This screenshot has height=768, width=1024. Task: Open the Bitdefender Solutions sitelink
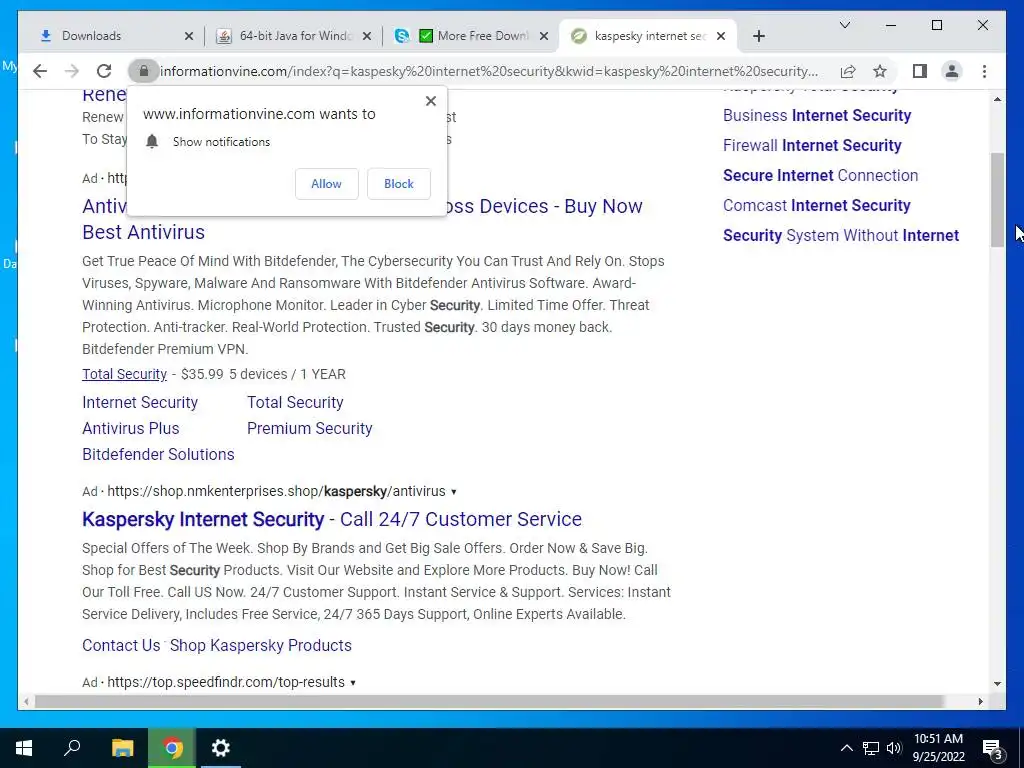click(x=158, y=455)
